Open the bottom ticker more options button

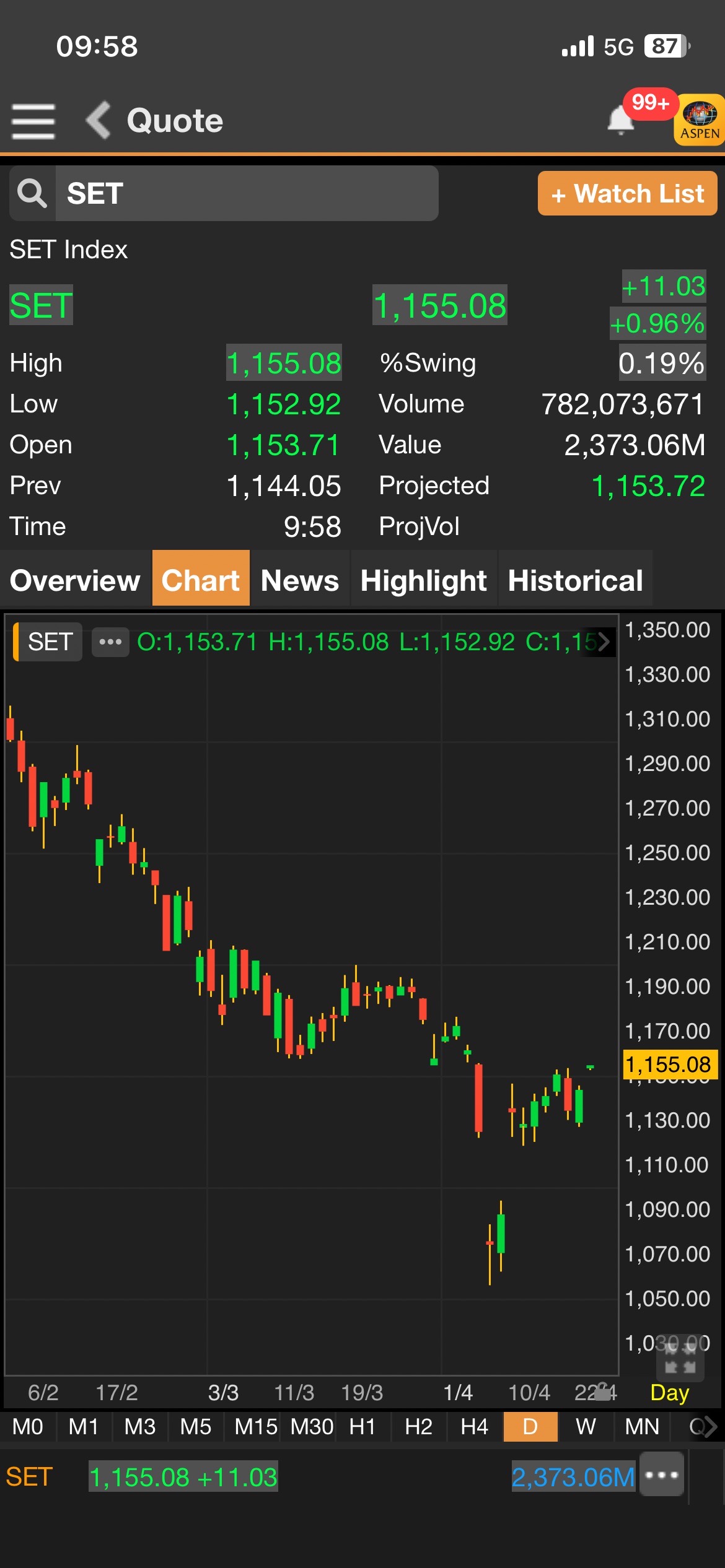[662, 1474]
